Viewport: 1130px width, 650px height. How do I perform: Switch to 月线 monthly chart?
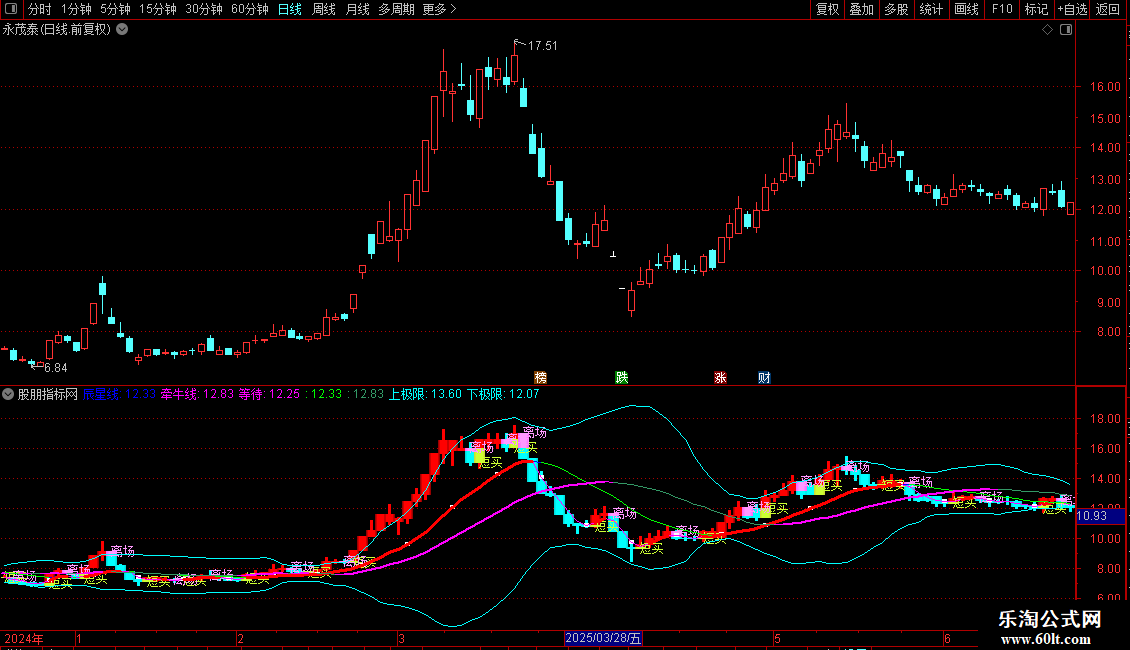click(x=357, y=9)
